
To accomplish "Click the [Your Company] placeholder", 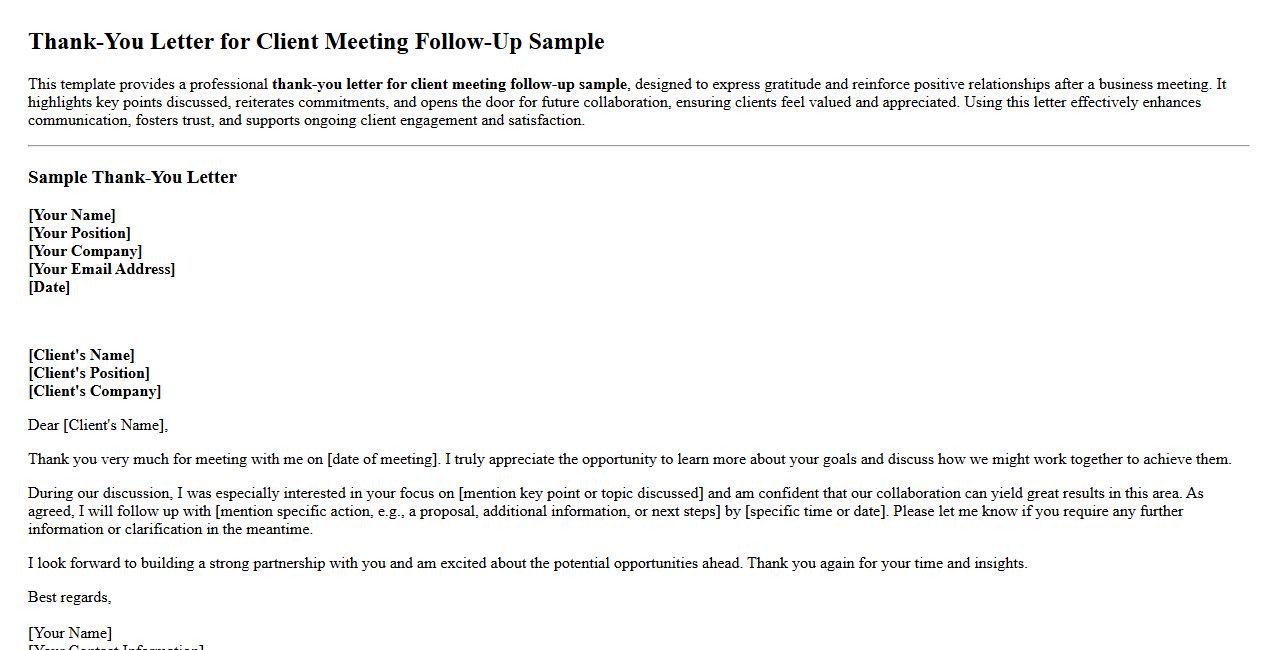I will (x=85, y=251).
